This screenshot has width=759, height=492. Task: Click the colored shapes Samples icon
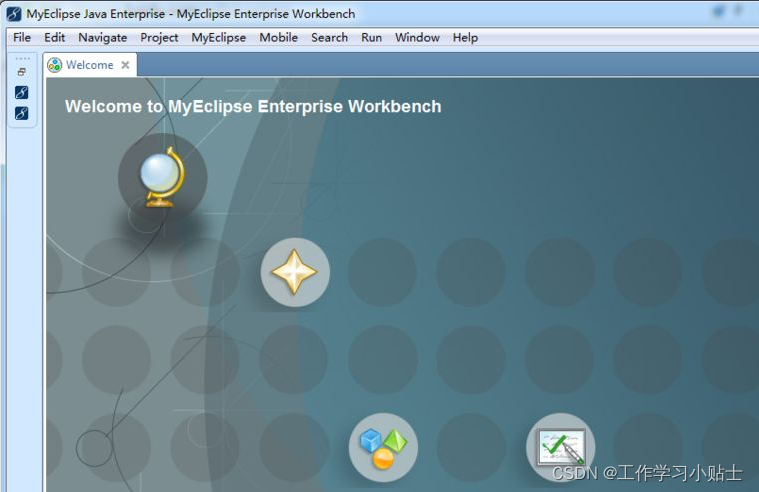click(383, 447)
